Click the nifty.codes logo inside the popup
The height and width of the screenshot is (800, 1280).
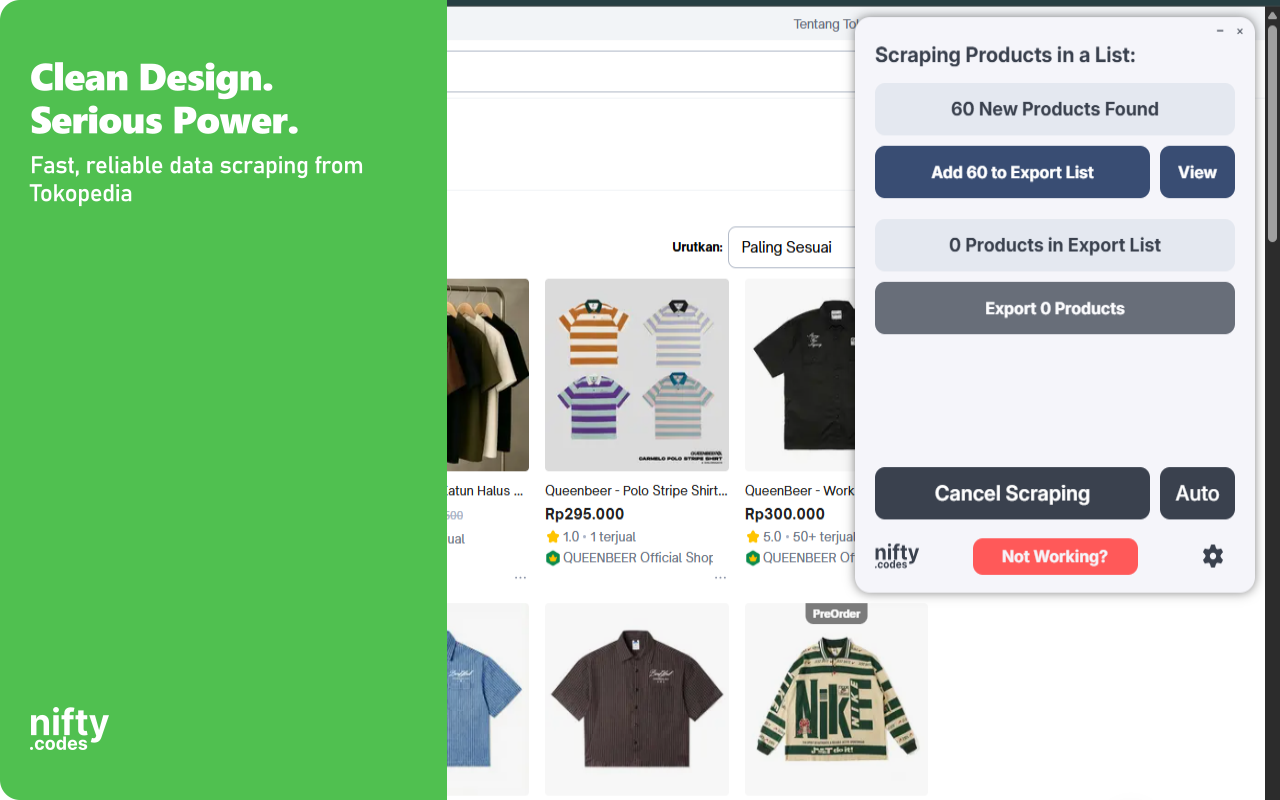click(x=896, y=556)
